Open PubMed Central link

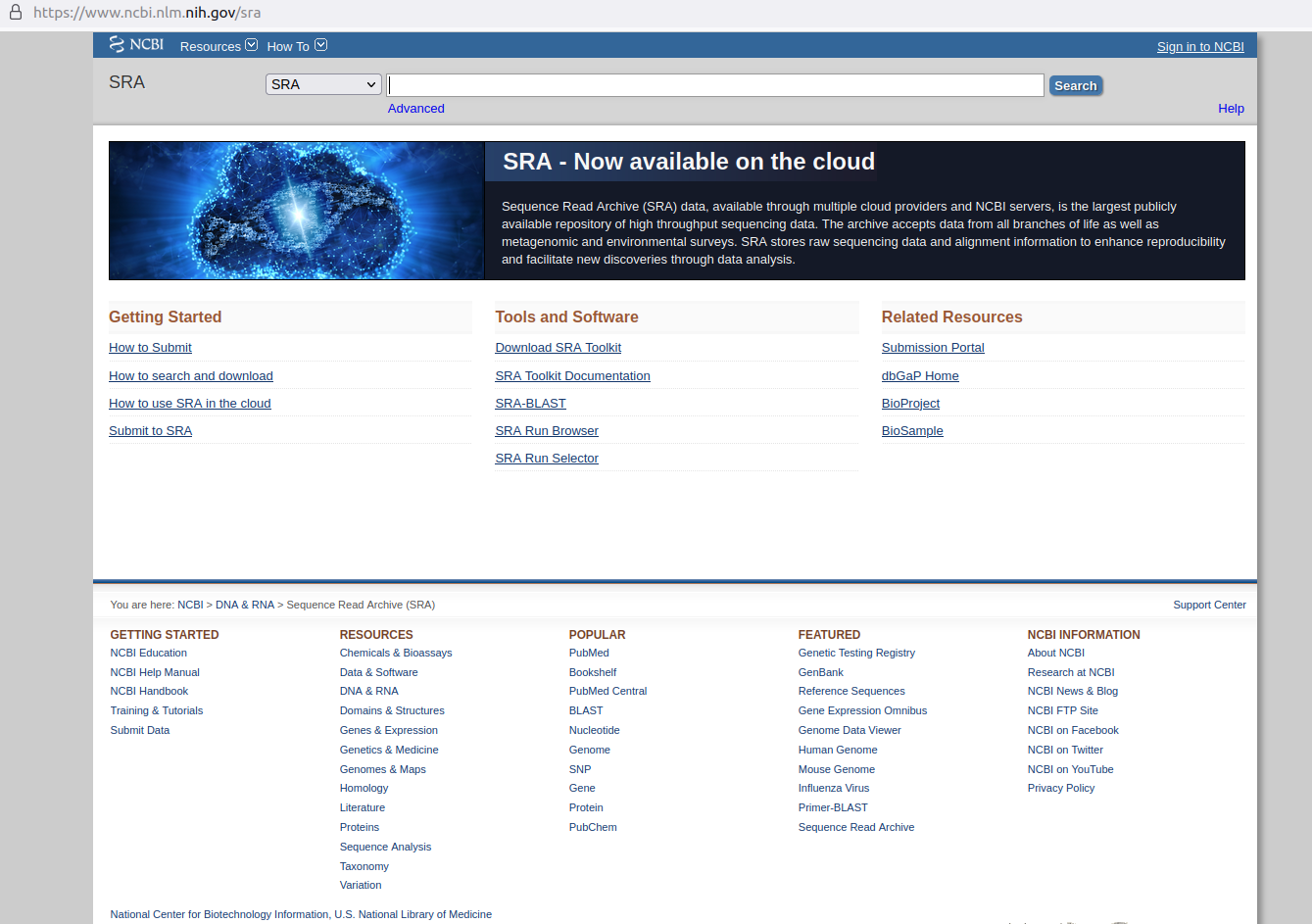(608, 691)
